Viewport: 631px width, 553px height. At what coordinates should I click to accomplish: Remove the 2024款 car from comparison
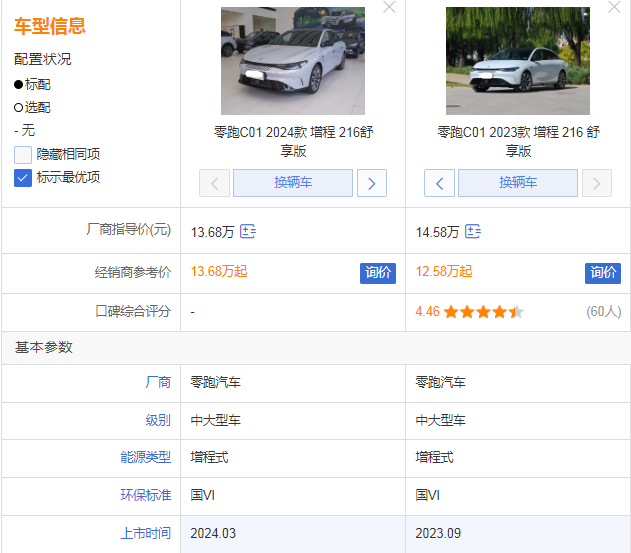coord(389,8)
